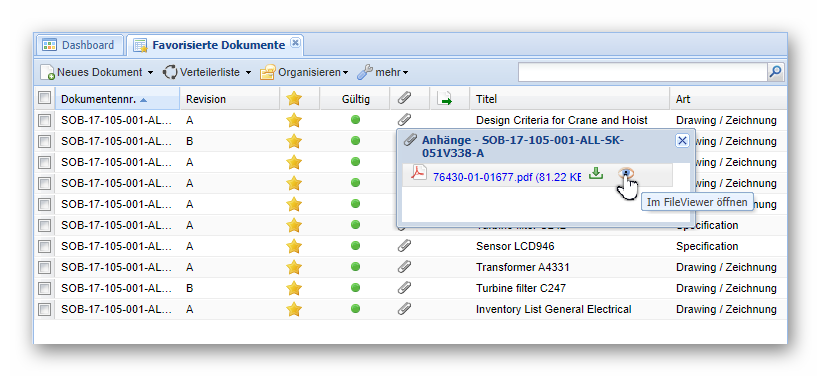This screenshot has height=376, width=820.
Task: Open the Verteilerliste dropdown
Action: pos(207,72)
